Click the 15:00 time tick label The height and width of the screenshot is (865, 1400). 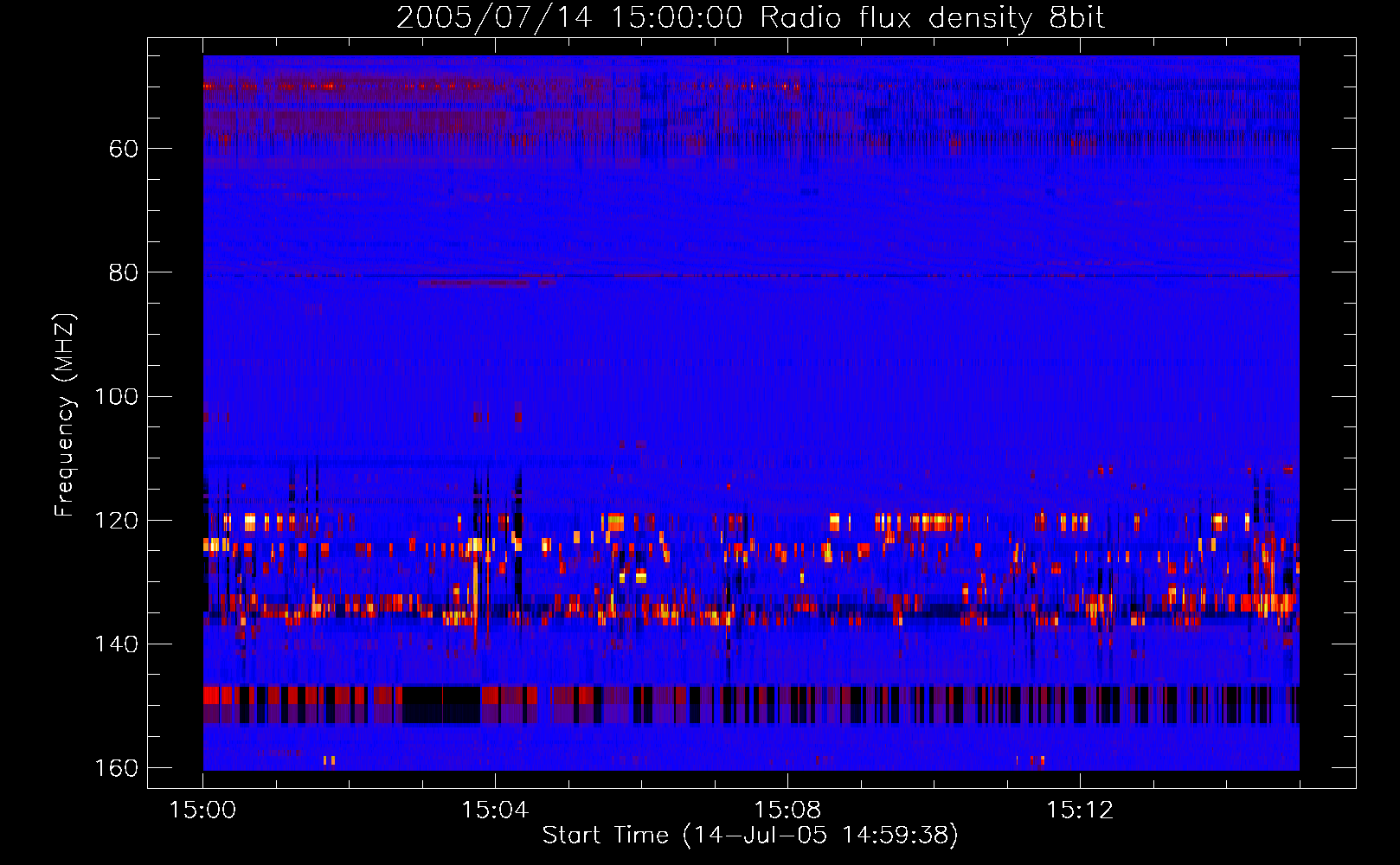(202, 811)
